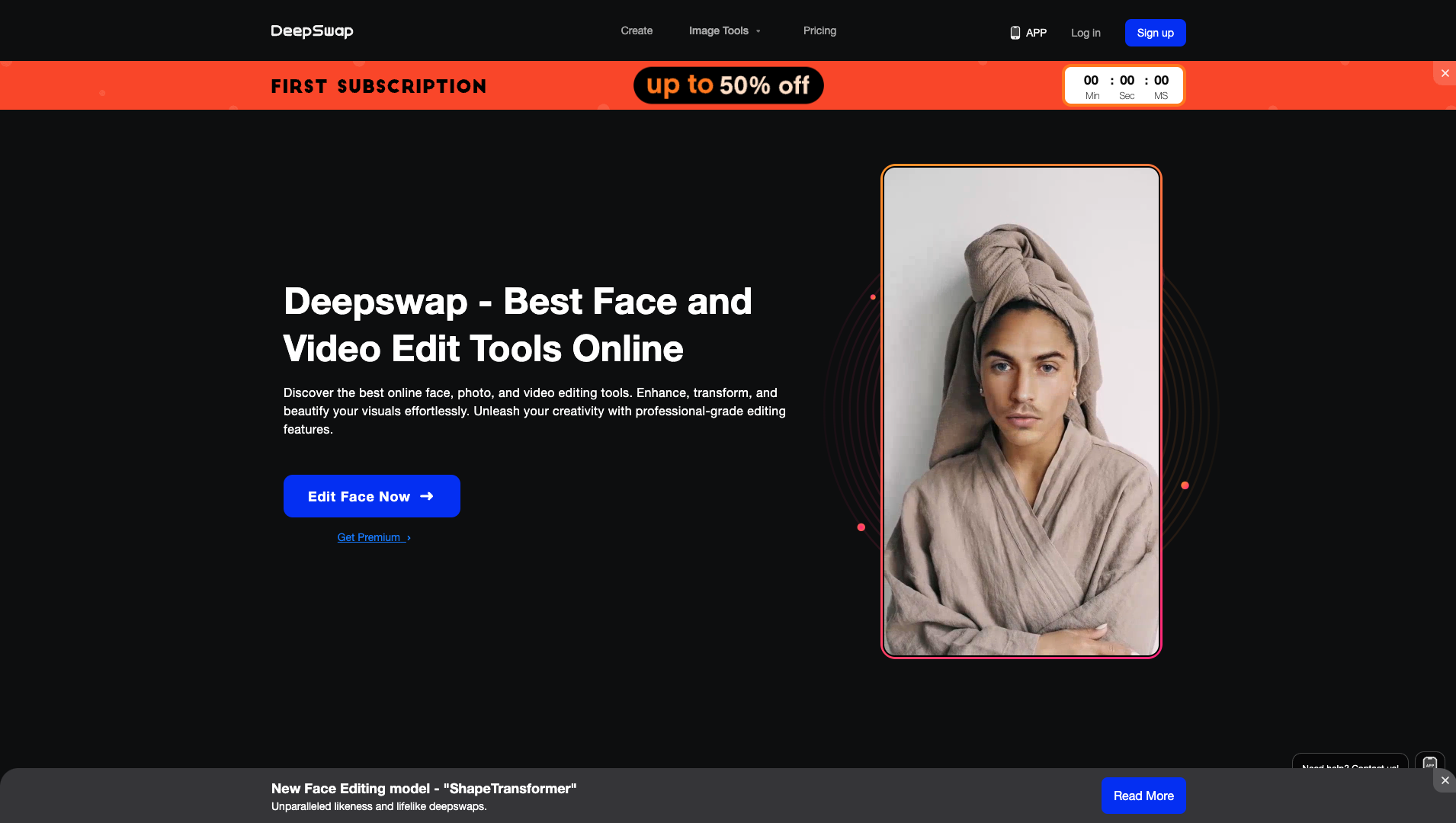
Task: Sign up for a new account
Action: click(1154, 33)
